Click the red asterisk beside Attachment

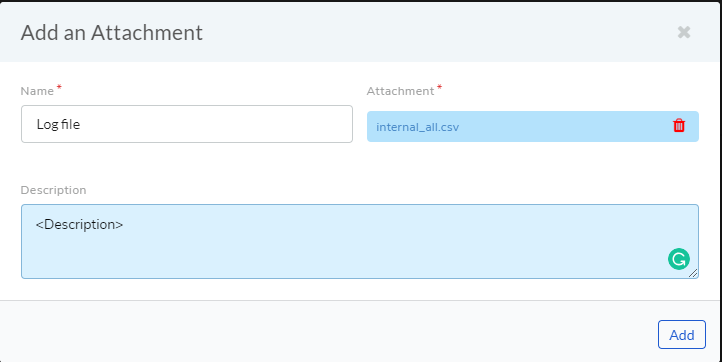point(439,88)
